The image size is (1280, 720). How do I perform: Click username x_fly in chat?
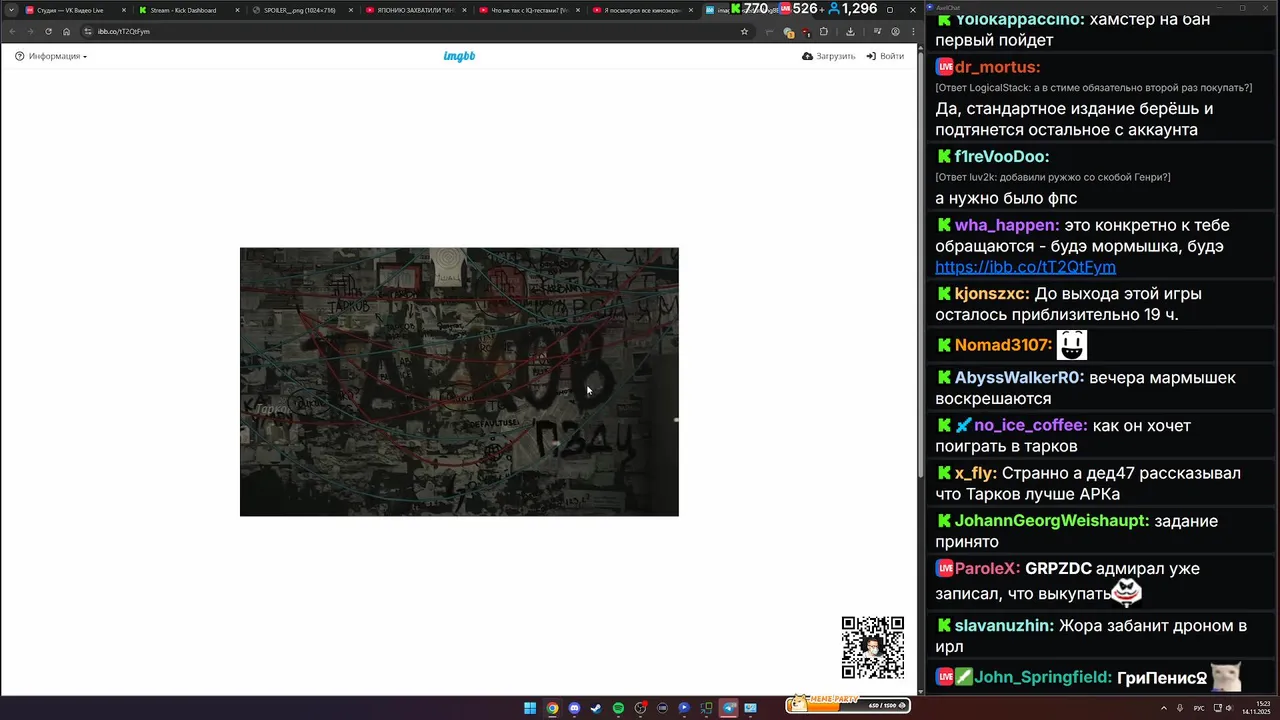click(975, 473)
